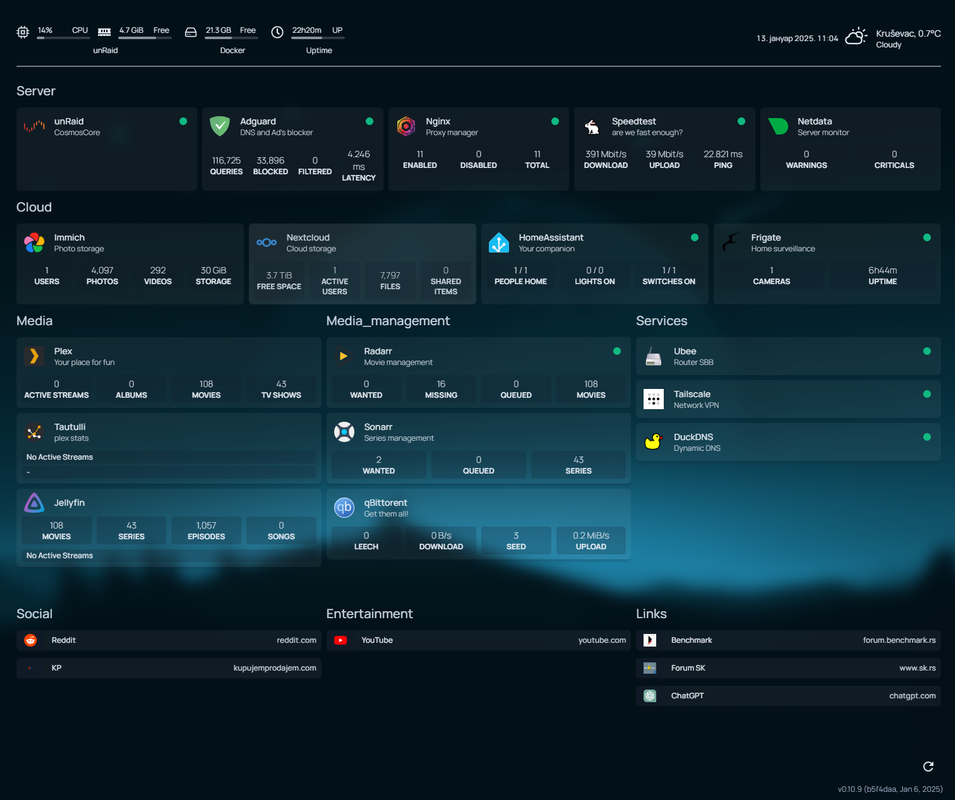Image resolution: width=955 pixels, height=800 pixels.
Task: Open the unRaid service icon
Action: (x=34, y=126)
